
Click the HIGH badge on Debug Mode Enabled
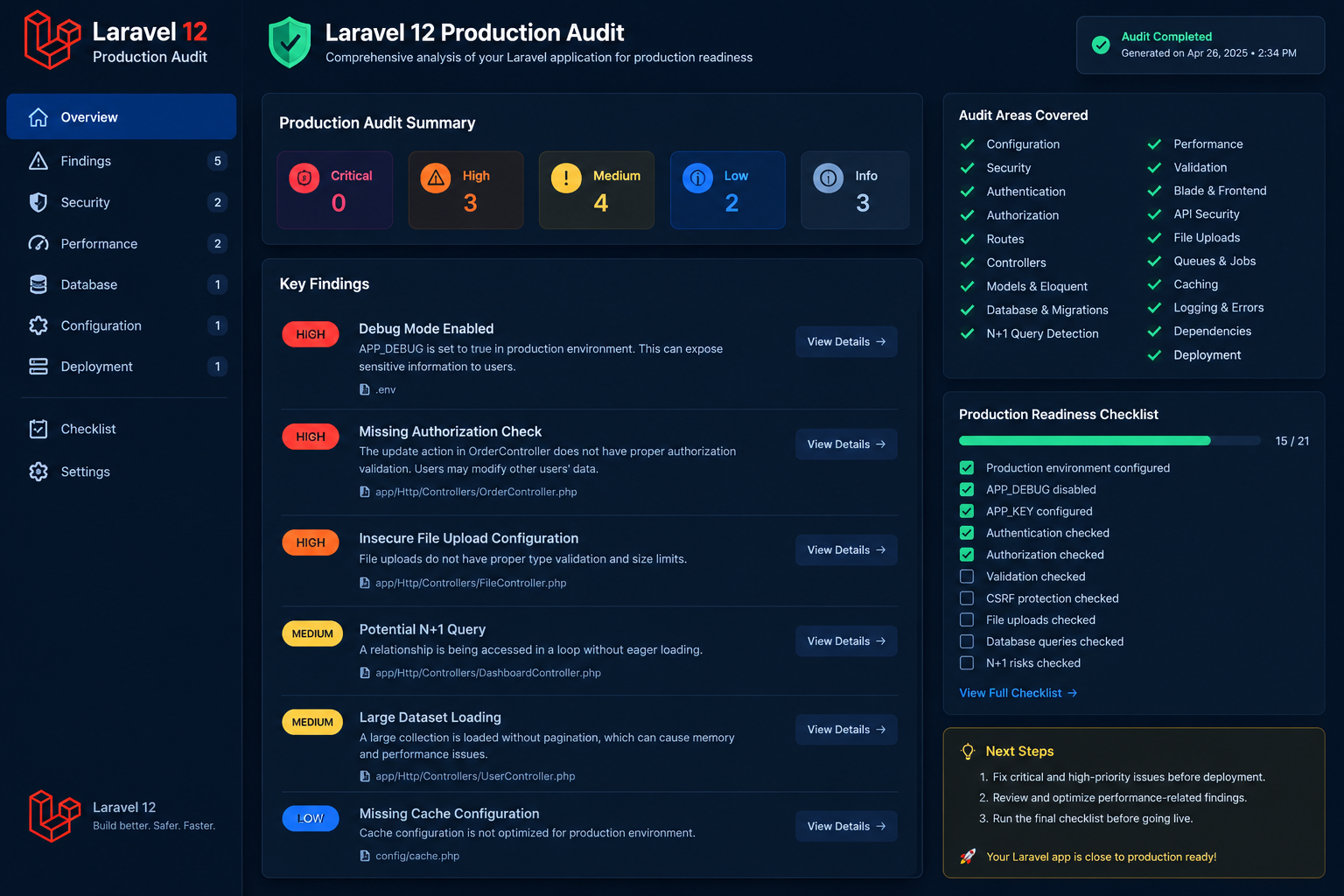[x=311, y=334]
